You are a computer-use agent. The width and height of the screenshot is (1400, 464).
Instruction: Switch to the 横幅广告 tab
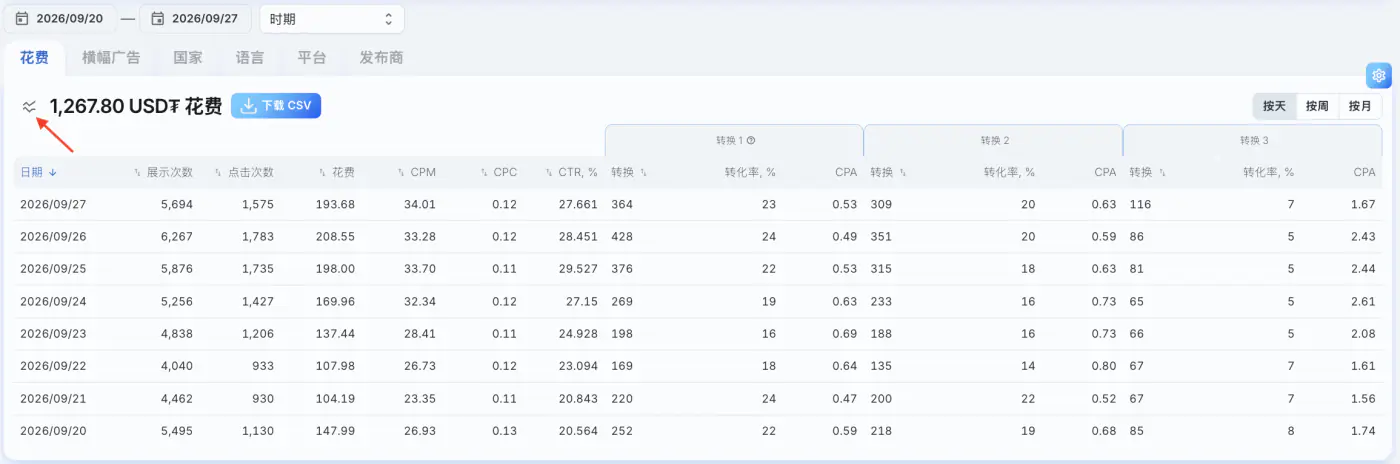(x=111, y=58)
